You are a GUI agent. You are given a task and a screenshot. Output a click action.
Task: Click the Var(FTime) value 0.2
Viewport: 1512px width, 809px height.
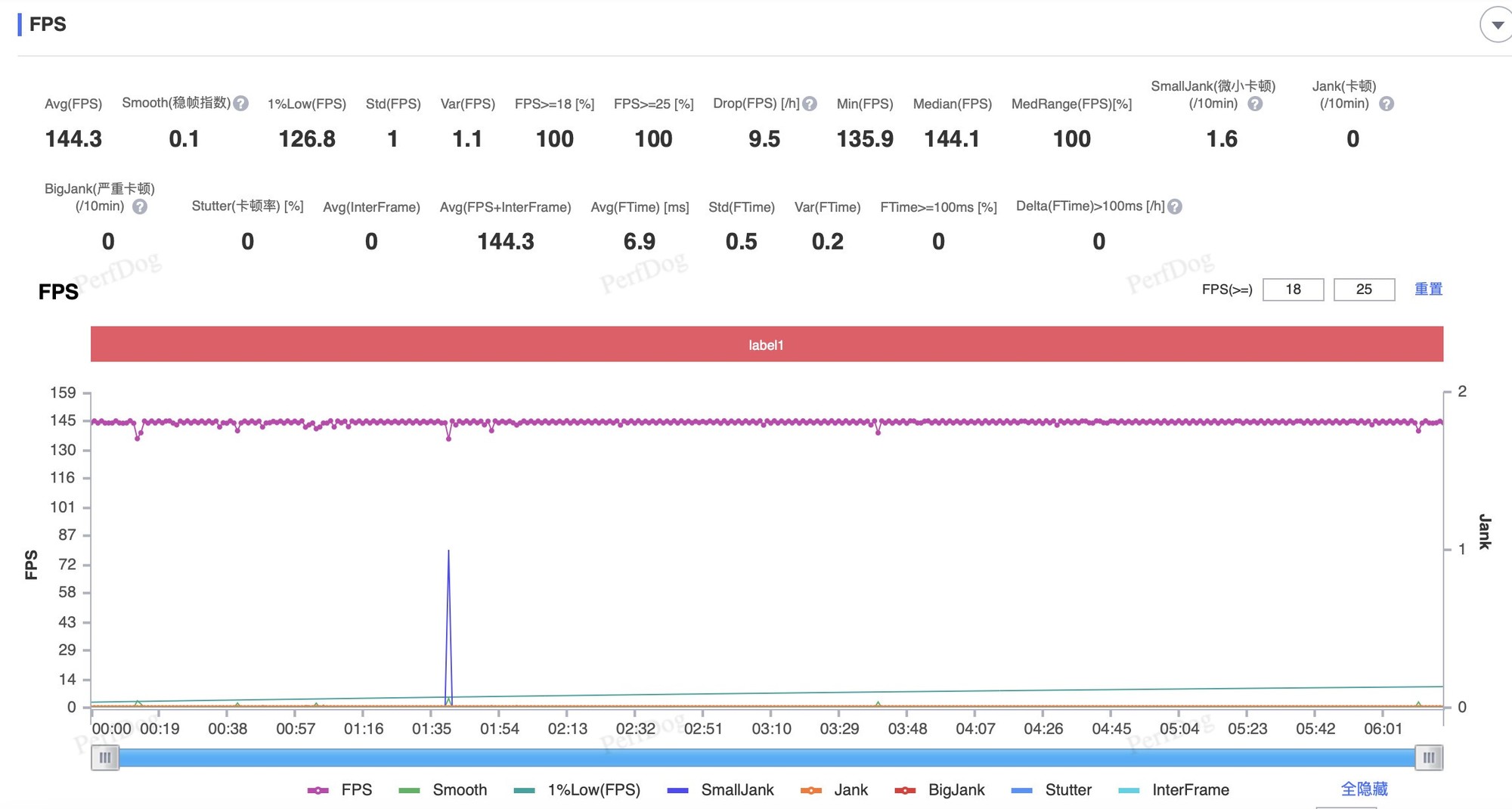point(828,242)
